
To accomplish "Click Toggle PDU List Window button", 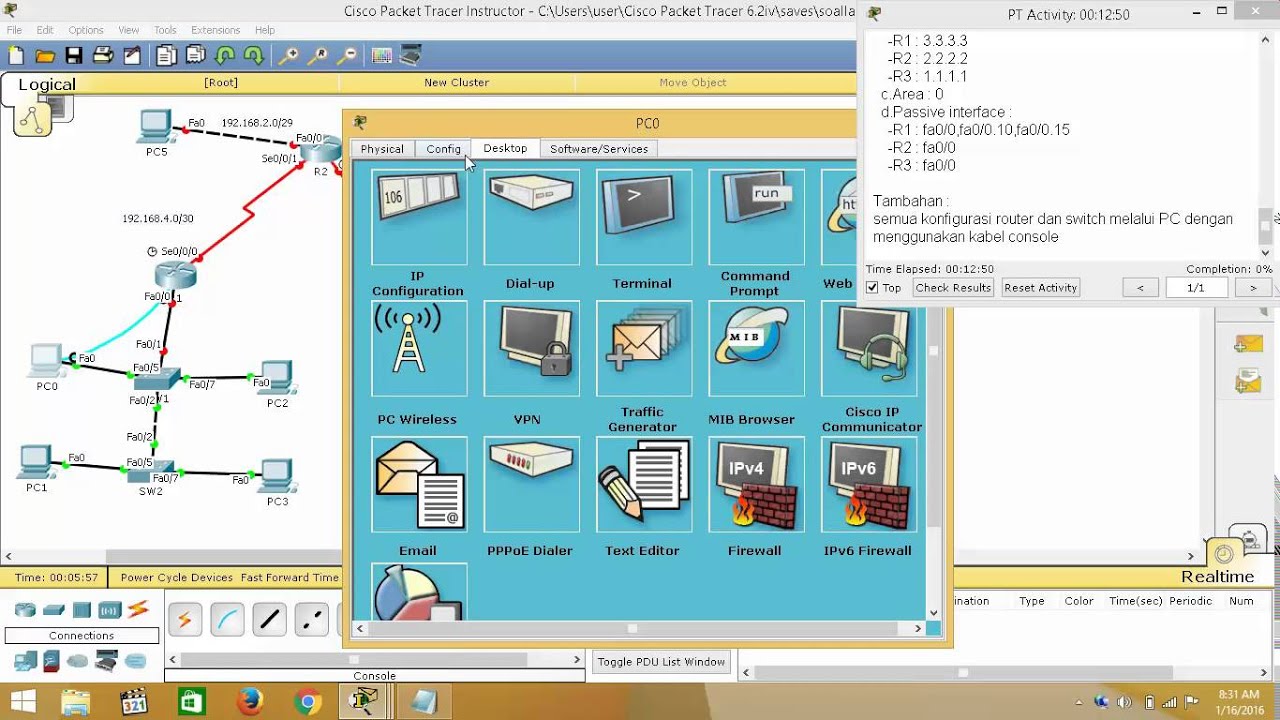I will click(x=661, y=662).
